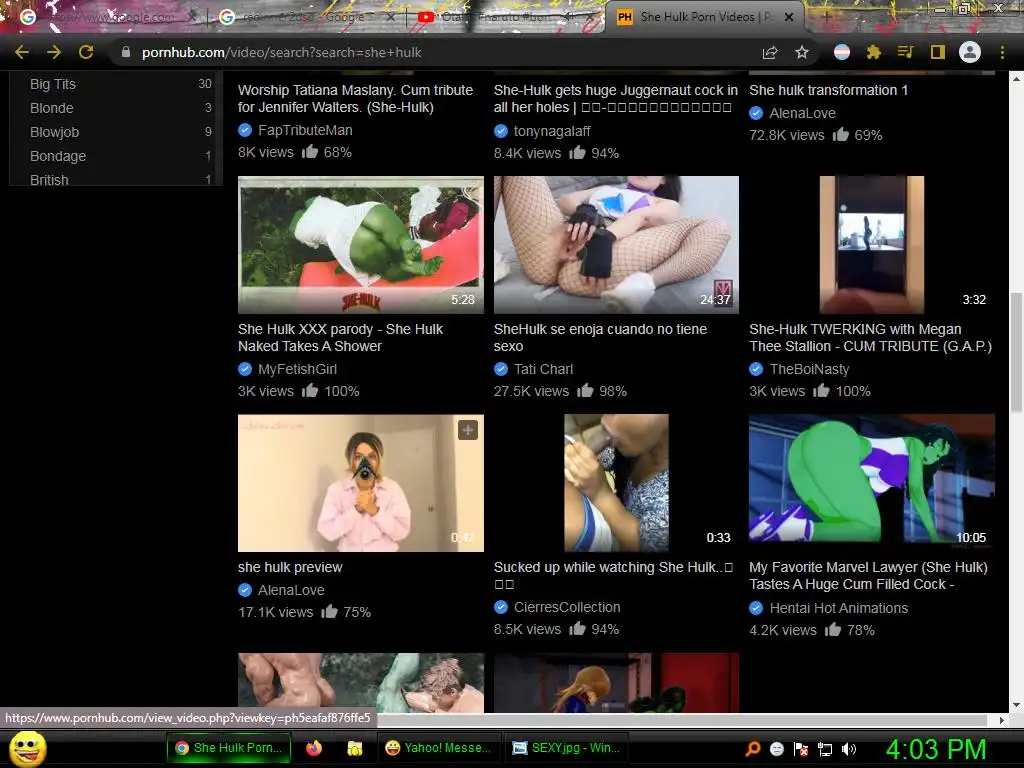Viewport: 1024px width, 768px height.
Task: Open the 'she hulk preview' title
Action: tap(290, 567)
